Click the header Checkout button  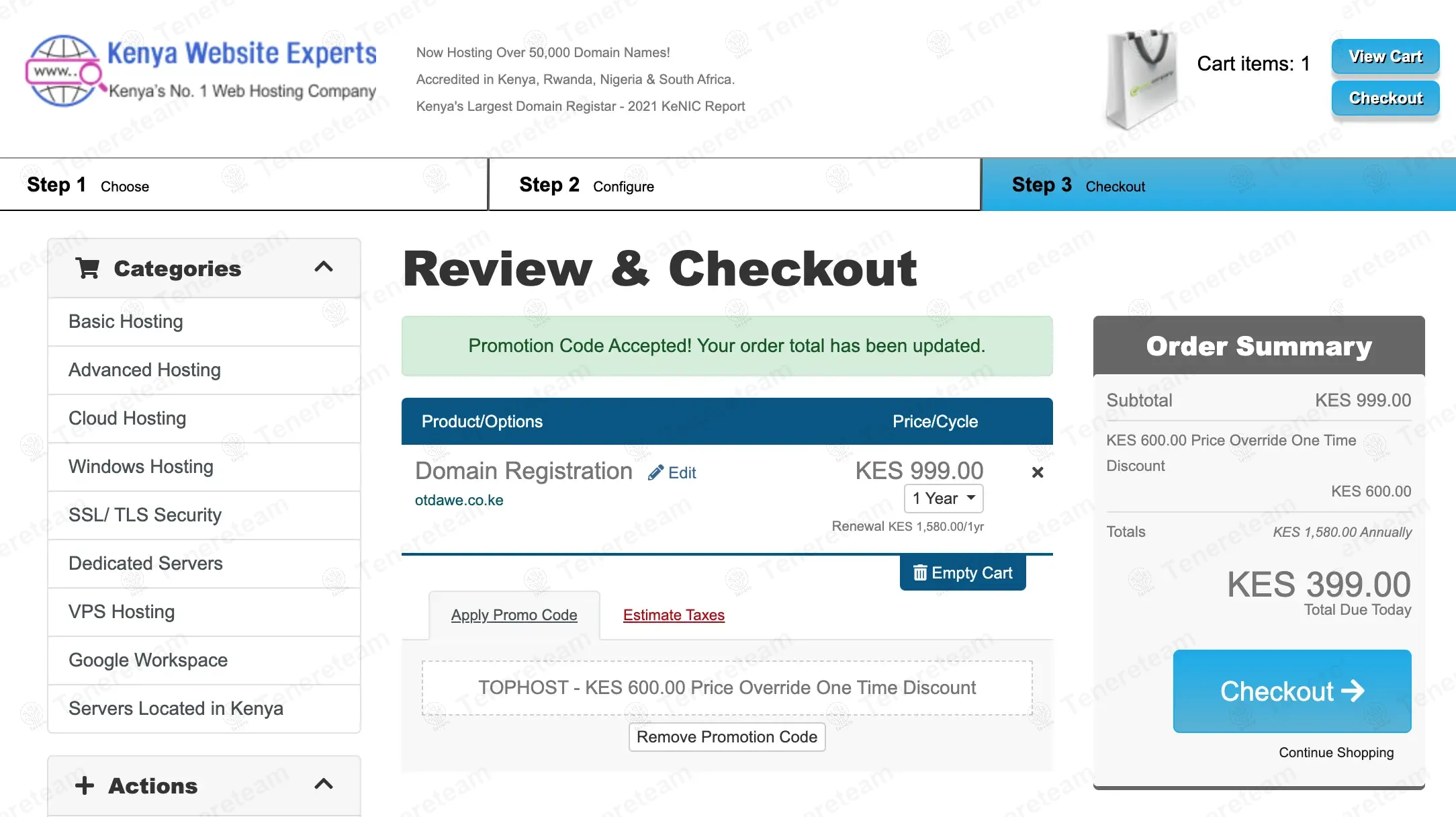[1385, 98]
